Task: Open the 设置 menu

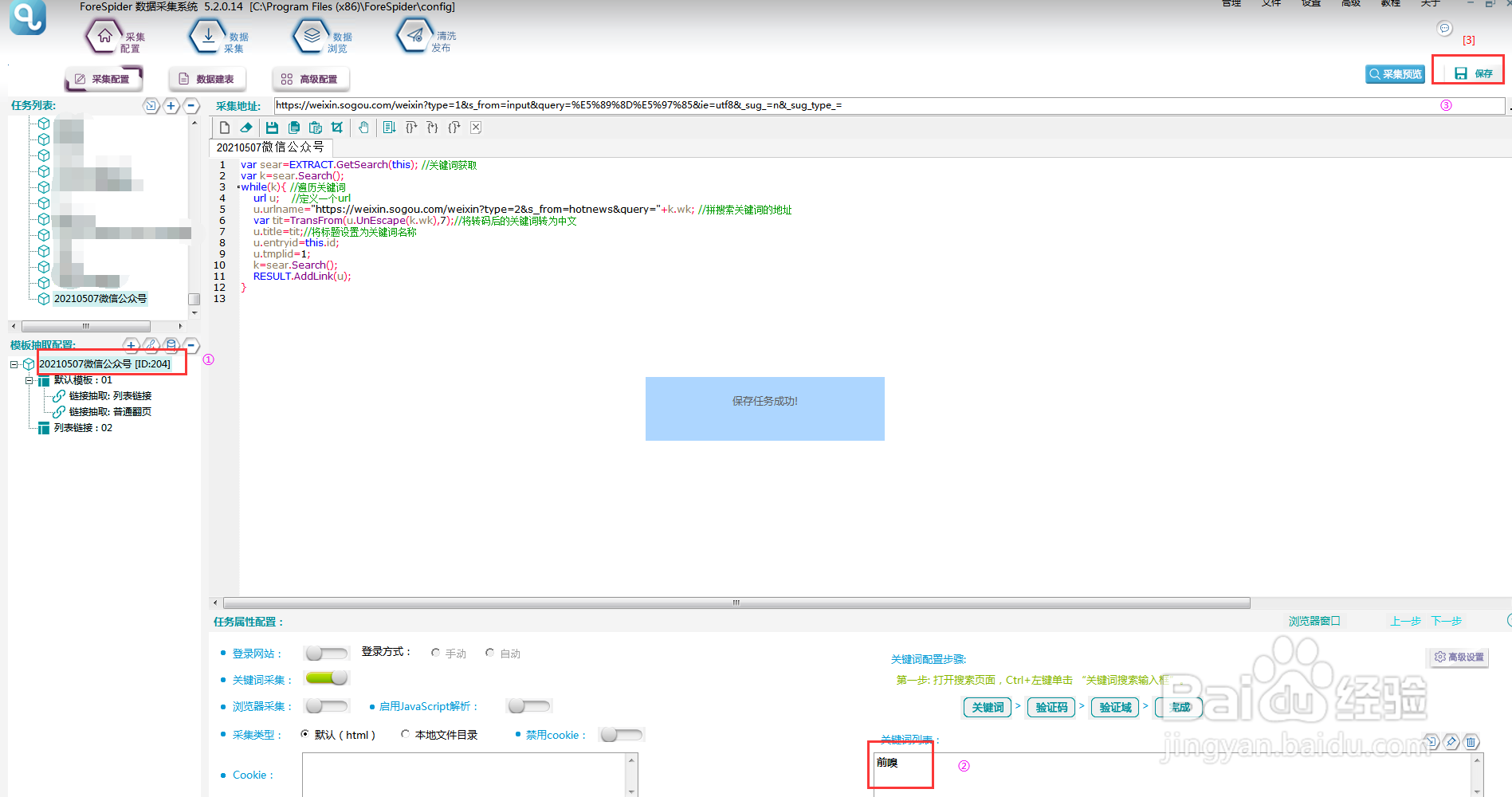Action: pyautogui.click(x=1310, y=3)
